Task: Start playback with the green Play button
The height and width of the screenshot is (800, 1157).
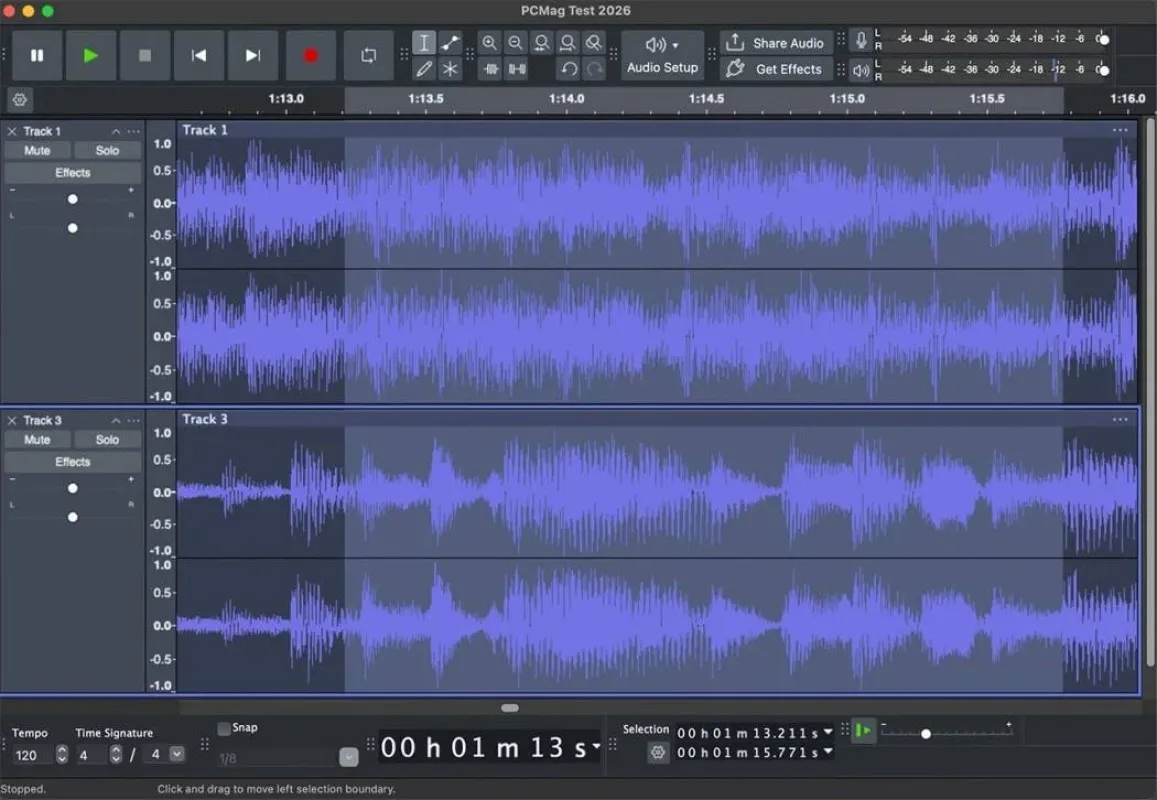Action: 91,55
